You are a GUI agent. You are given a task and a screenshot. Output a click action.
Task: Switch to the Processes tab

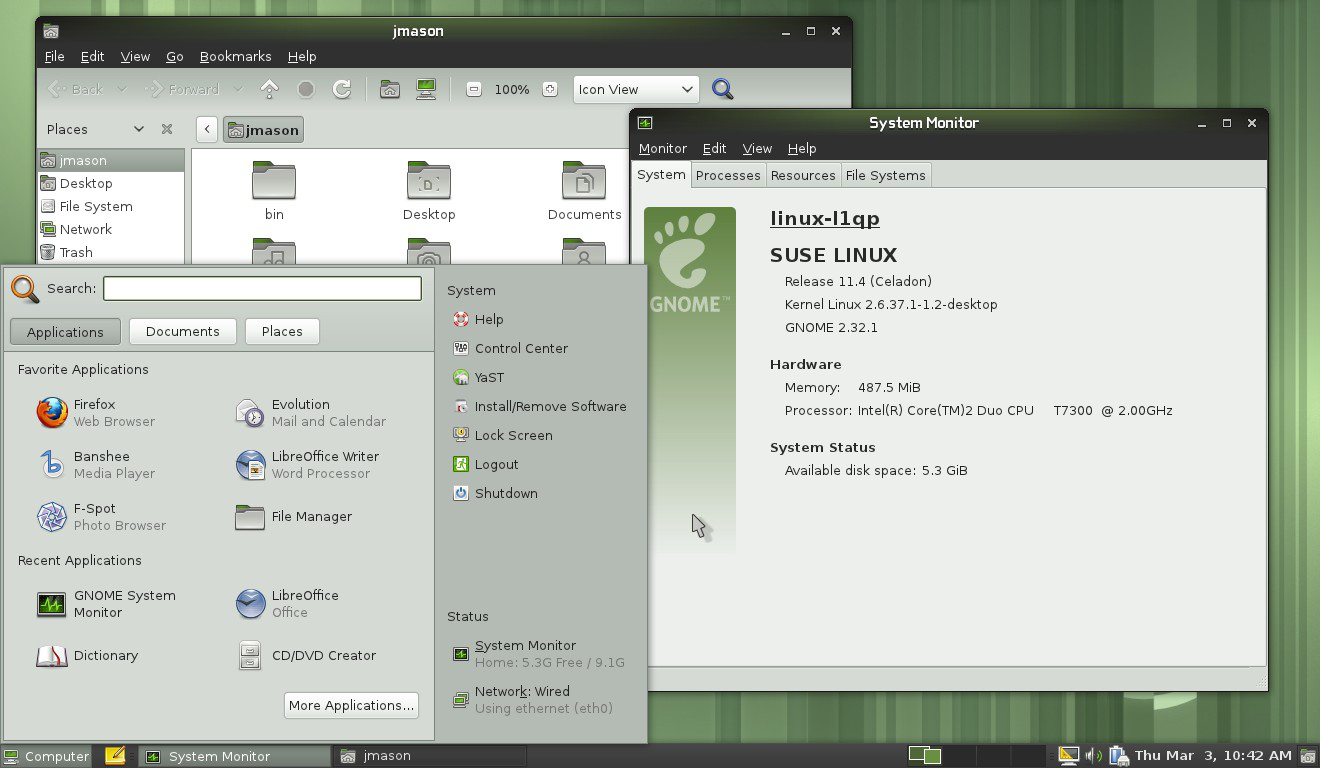(x=728, y=175)
